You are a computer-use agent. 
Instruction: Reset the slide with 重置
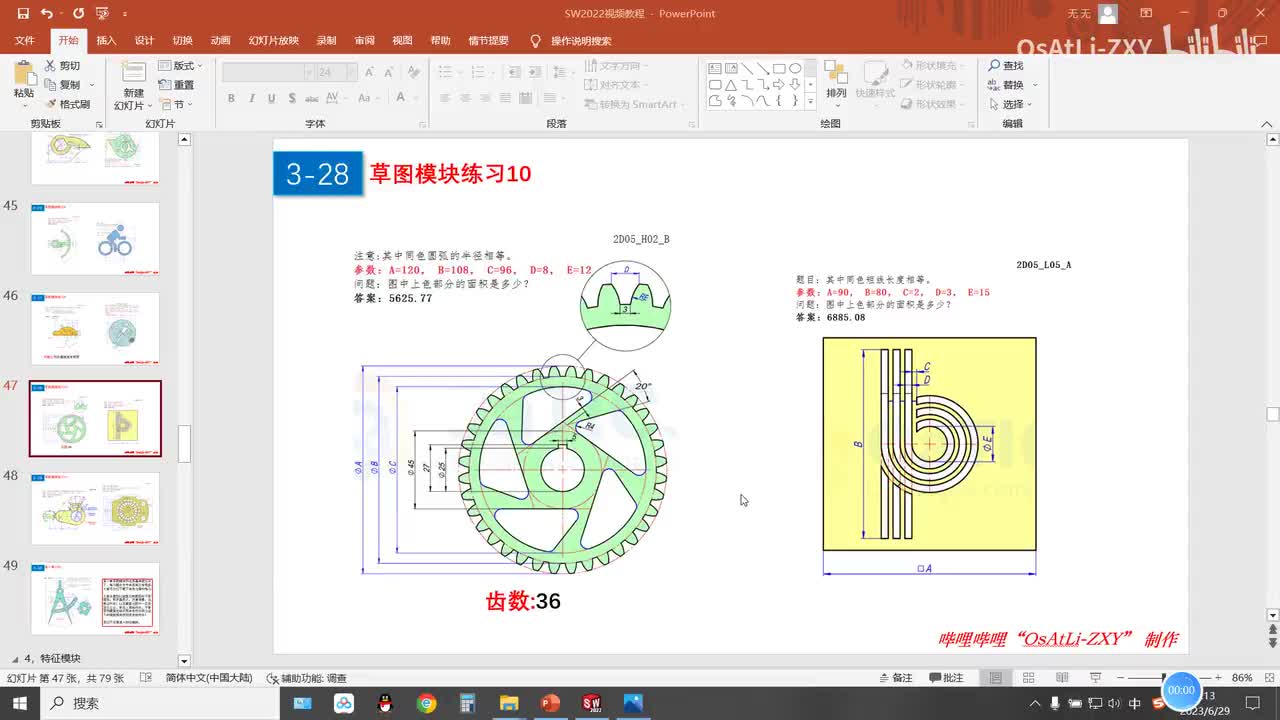point(176,85)
